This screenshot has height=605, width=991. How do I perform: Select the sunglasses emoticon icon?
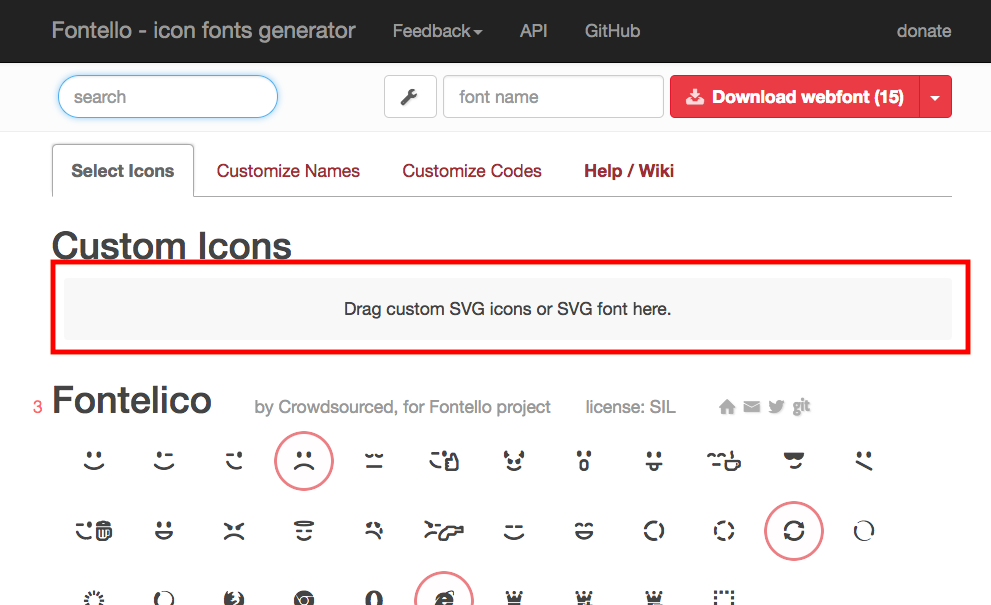(794, 460)
